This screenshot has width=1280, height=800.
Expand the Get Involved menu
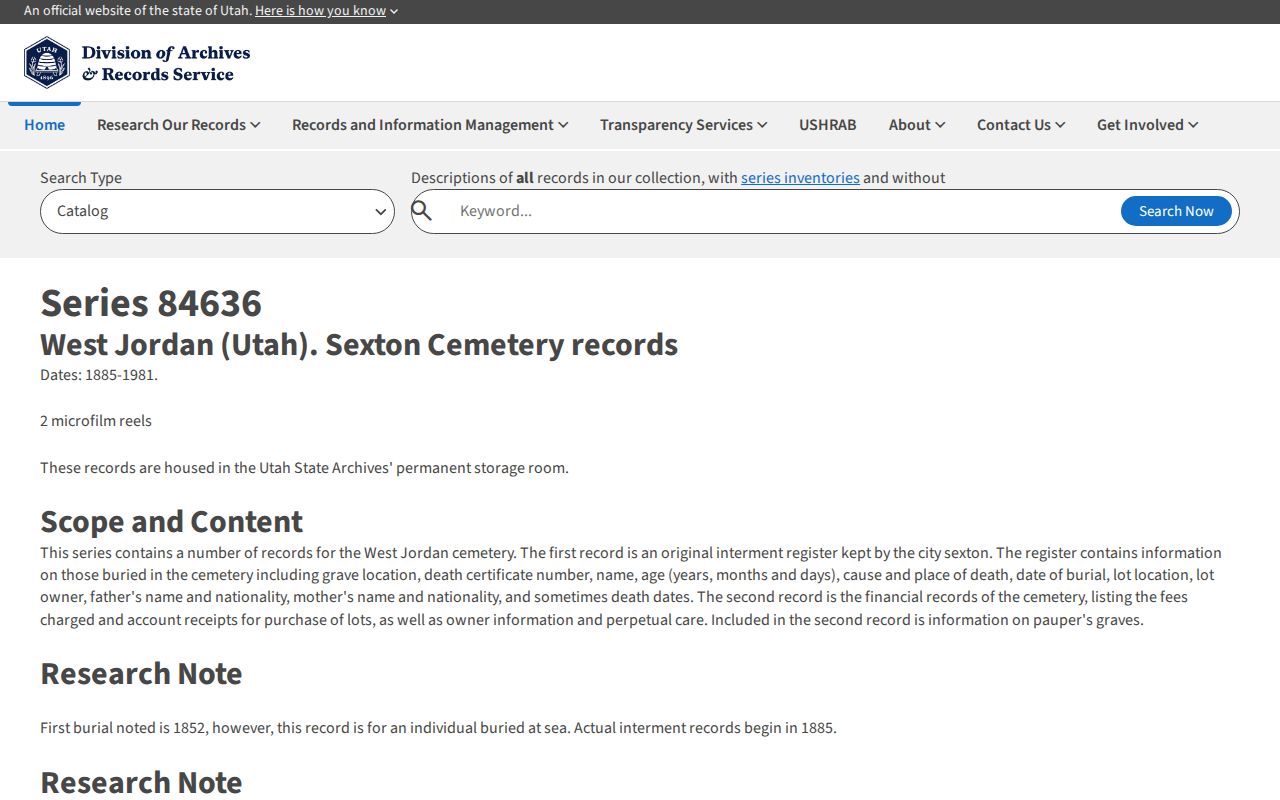coord(1147,125)
